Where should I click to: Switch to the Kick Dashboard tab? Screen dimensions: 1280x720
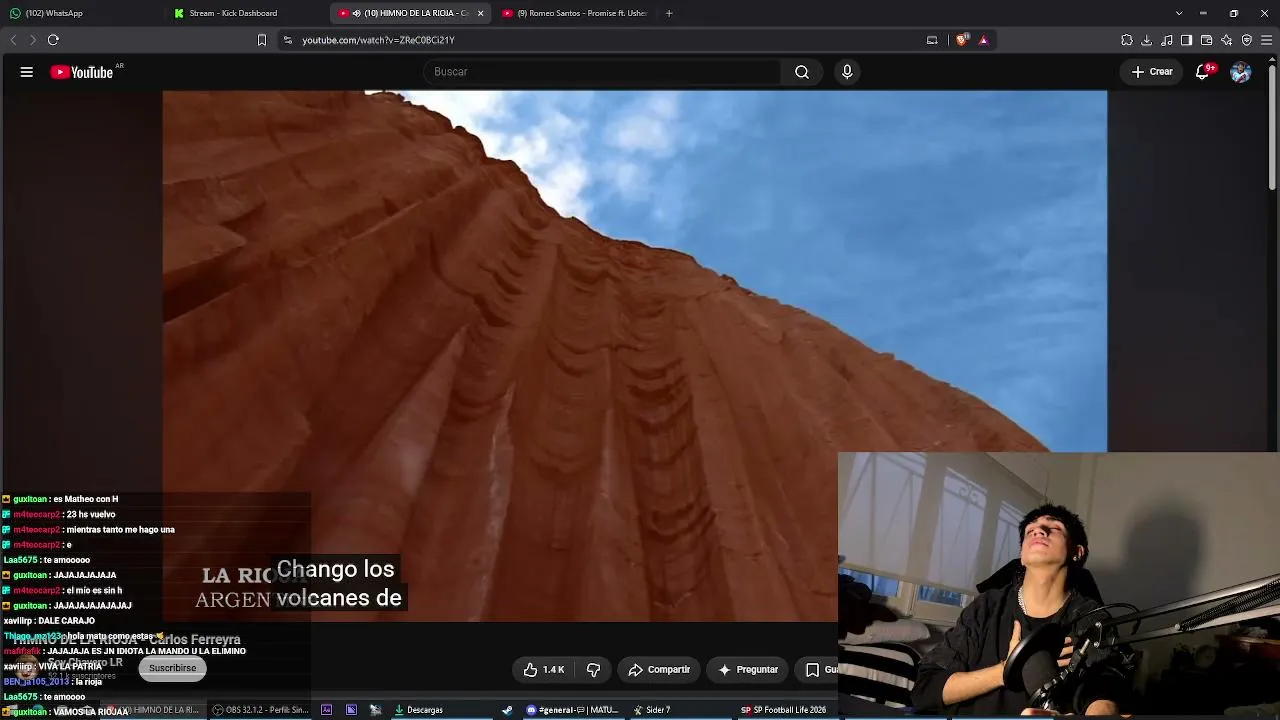(247, 13)
